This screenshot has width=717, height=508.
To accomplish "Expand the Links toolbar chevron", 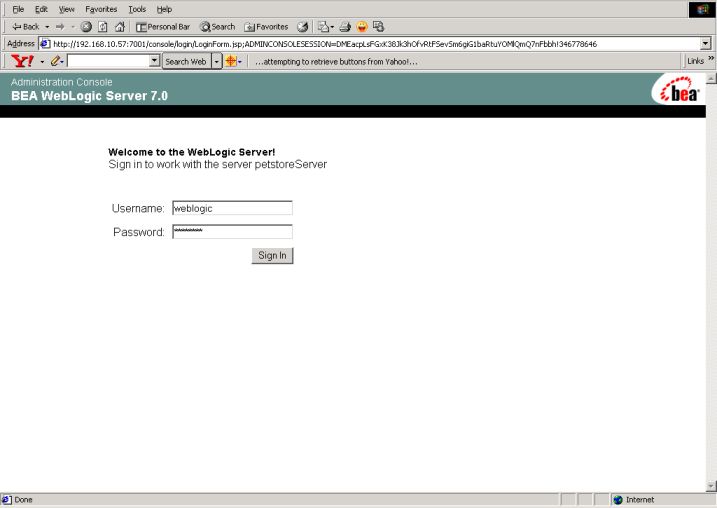I will (711, 59).
